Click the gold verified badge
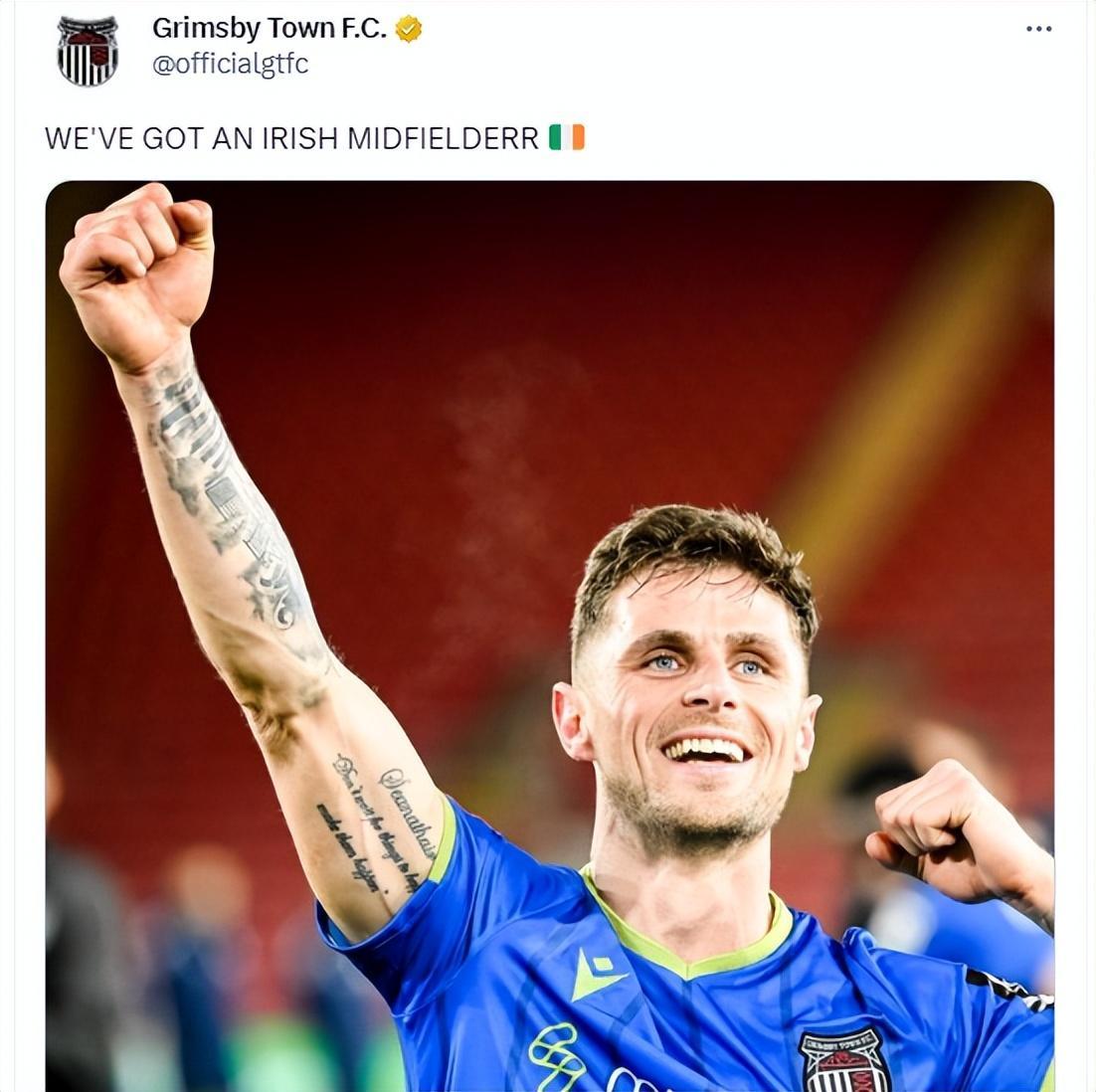Viewport: 1096px width, 1092px height. click(x=409, y=30)
